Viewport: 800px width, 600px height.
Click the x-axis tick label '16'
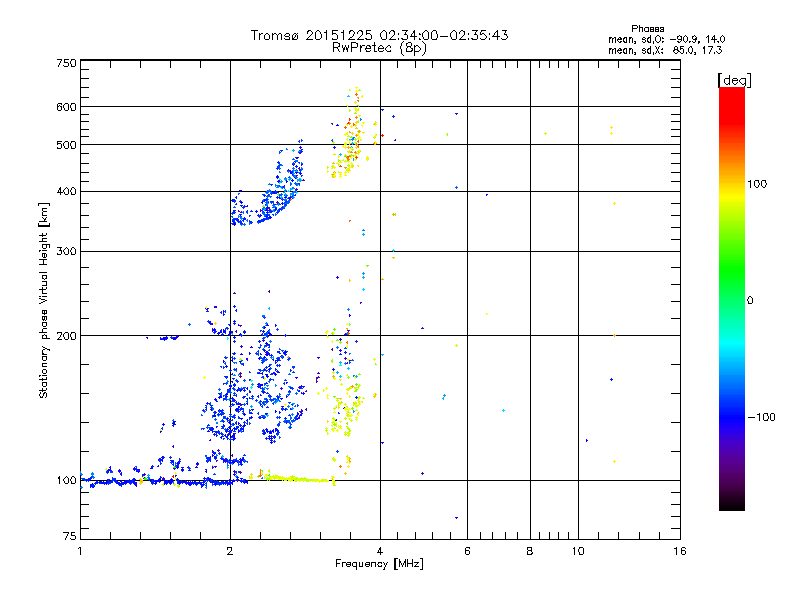tap(680, 551)
